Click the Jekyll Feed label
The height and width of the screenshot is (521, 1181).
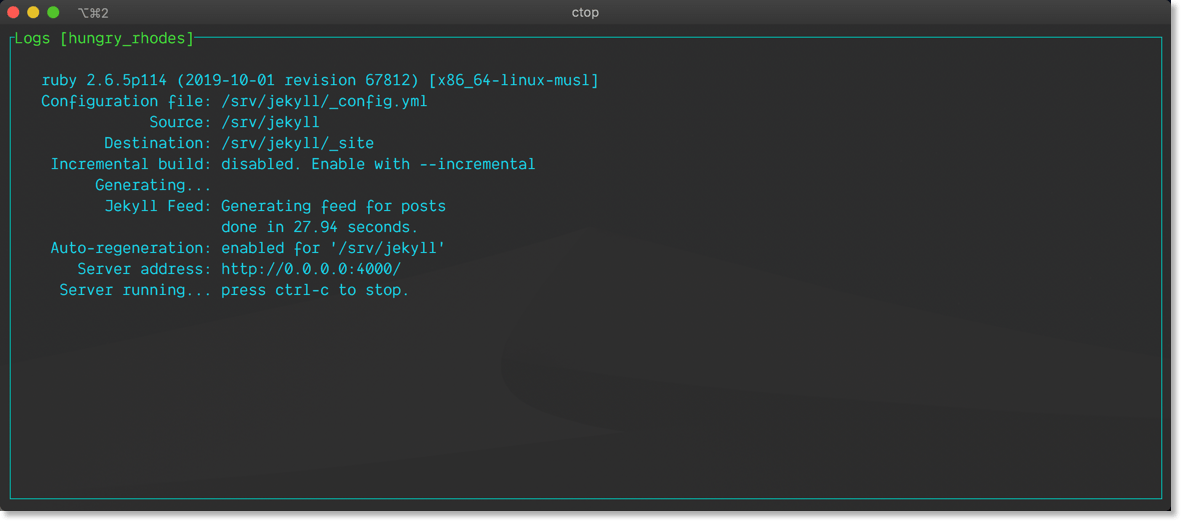[157, 206]
